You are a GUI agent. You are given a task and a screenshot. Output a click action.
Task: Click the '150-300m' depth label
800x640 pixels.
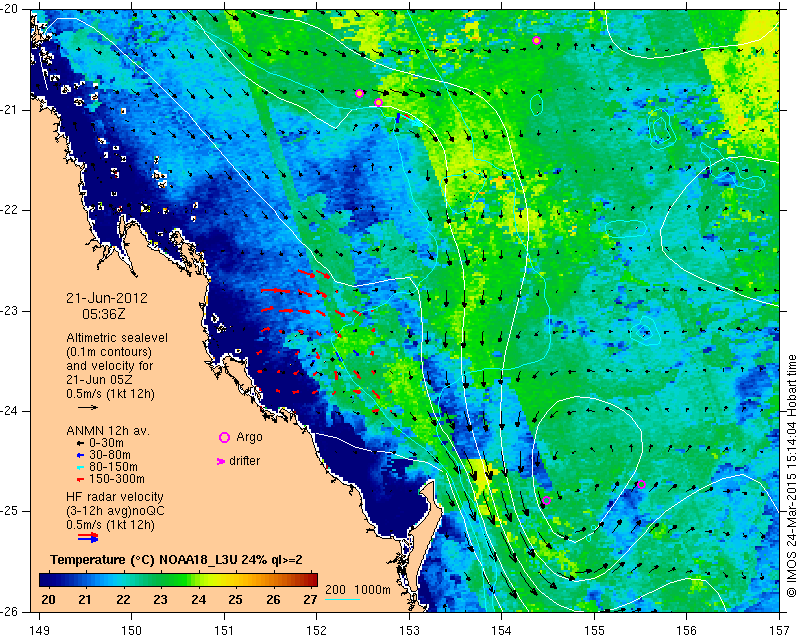coord(117,479)
